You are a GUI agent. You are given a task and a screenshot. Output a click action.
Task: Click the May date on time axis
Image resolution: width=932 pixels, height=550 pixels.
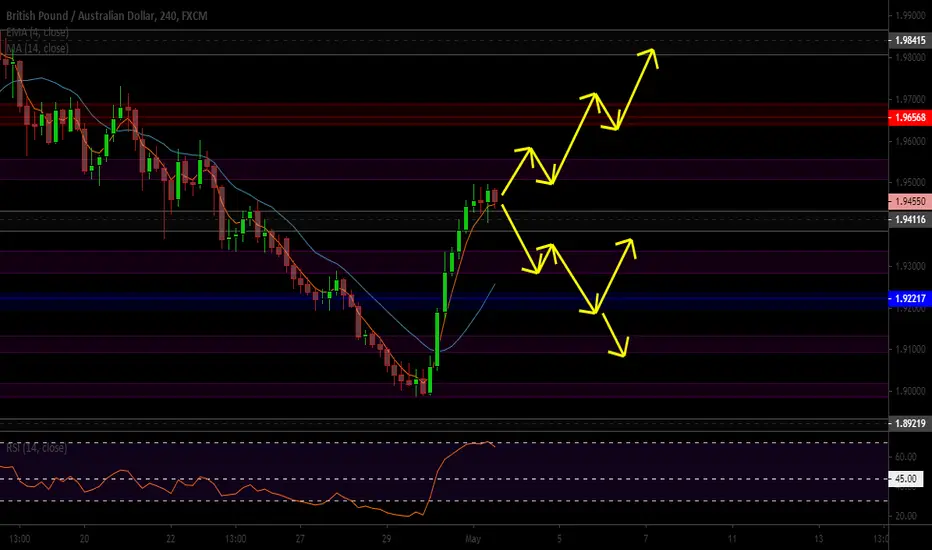point(473,539)
